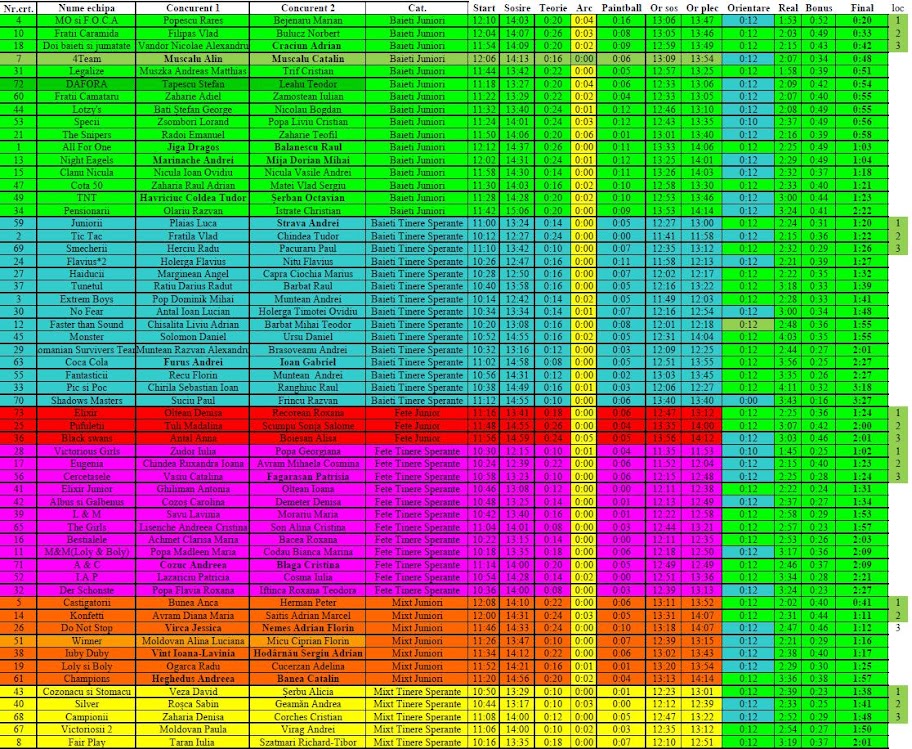Select team cell 'MO si F.O.C.A'
This screenshot has width=912, height=749.
86,20
